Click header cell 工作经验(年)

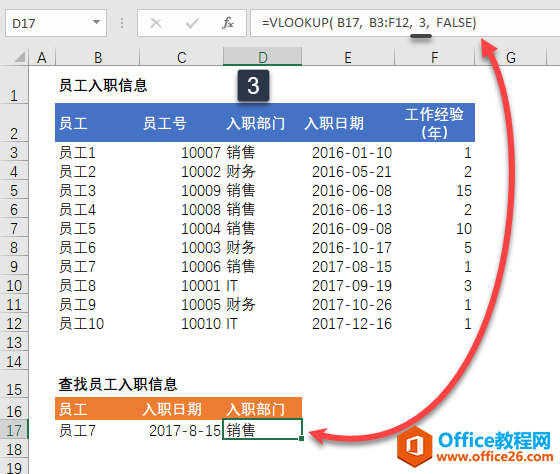click(x=434, y=123)
